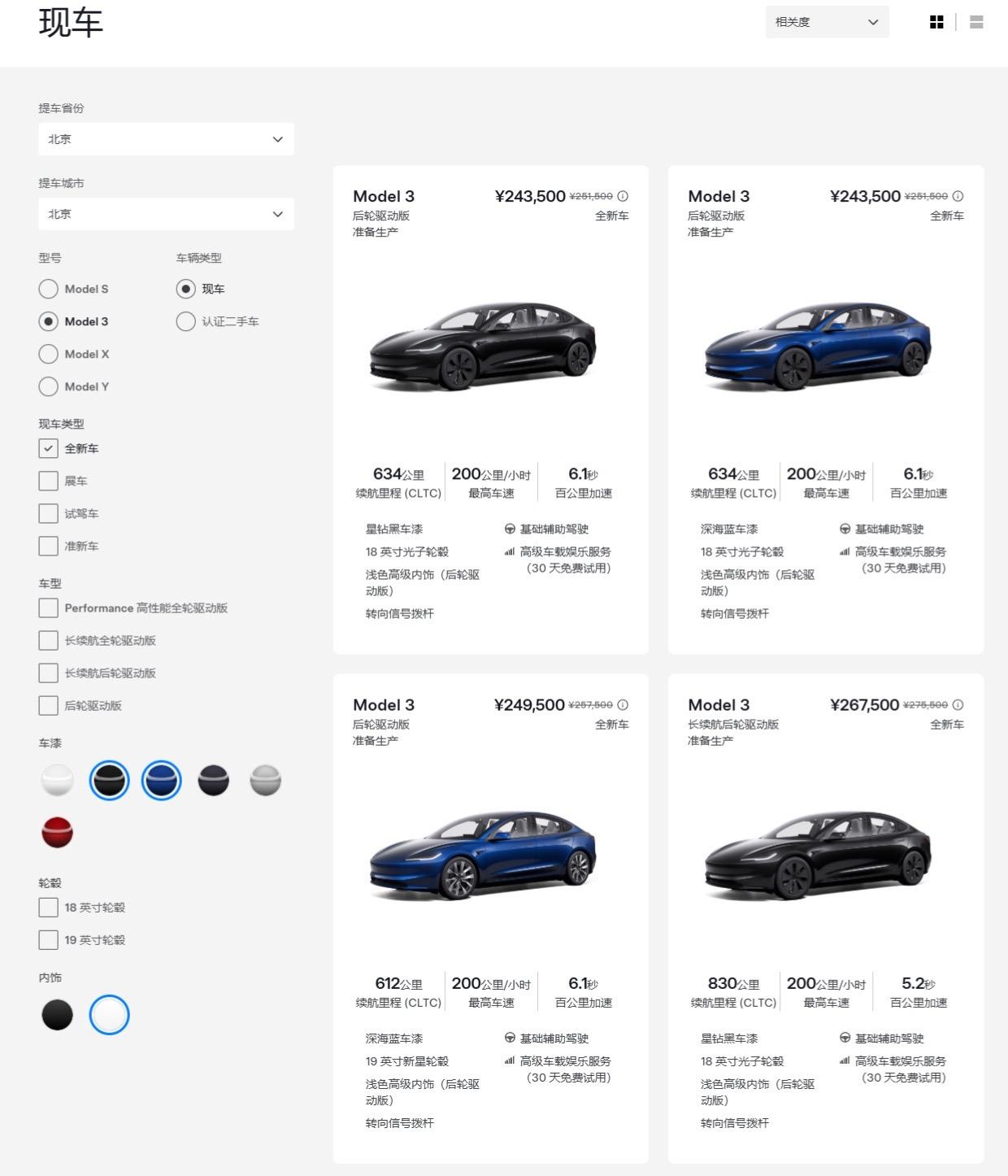Click 5.2秒 acceleration value
Screen dimensions: 1008x1176
pyautogui.click(x=919, y=983)
